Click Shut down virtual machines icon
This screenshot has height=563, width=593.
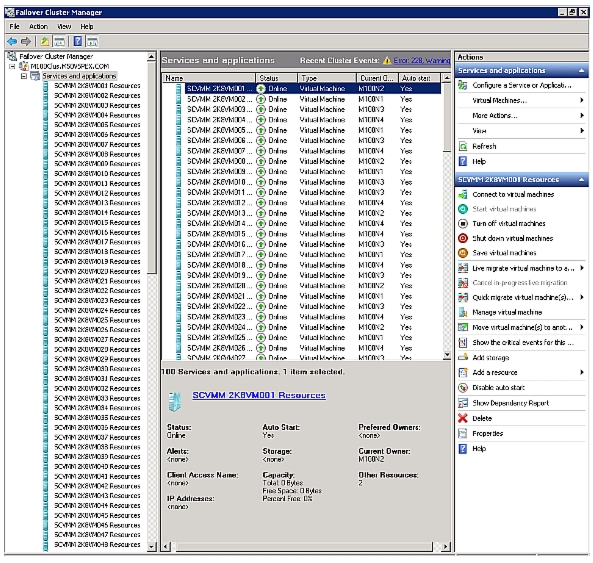coord(463,238)
